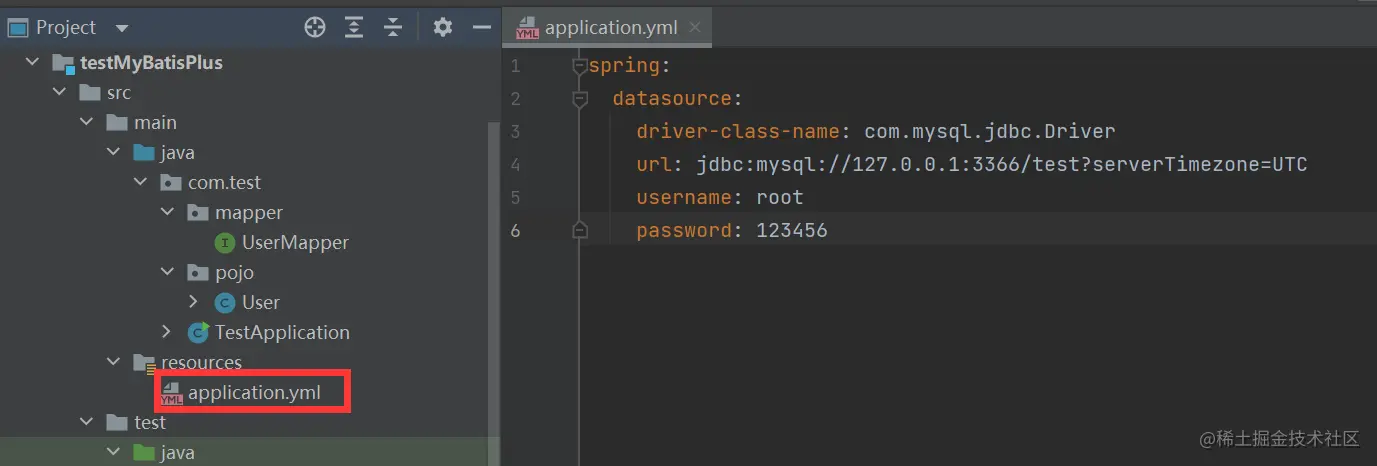Click the password value 123456 in editor

[791, 231]
